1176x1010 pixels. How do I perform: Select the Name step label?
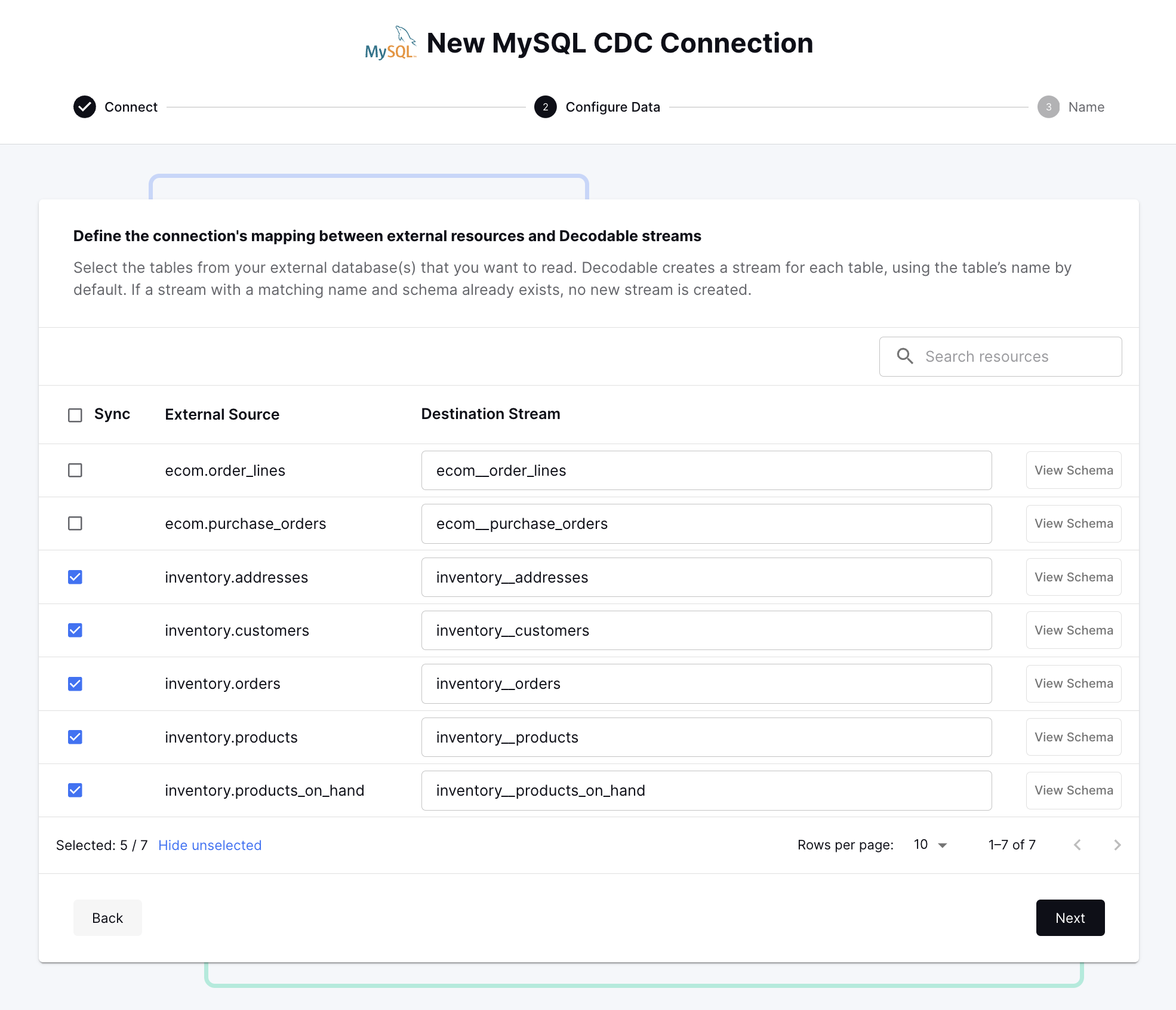click(x=1086, y=107)
